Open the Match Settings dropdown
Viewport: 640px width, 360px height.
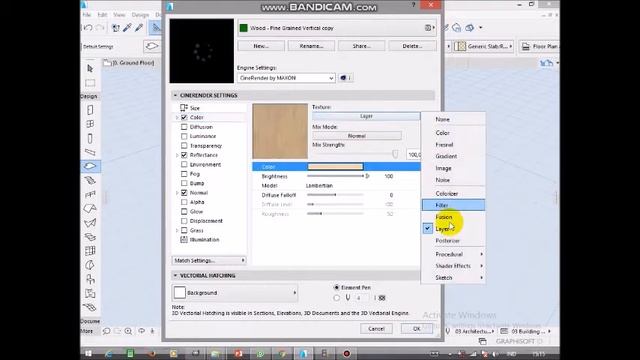(x=209, y=260)
